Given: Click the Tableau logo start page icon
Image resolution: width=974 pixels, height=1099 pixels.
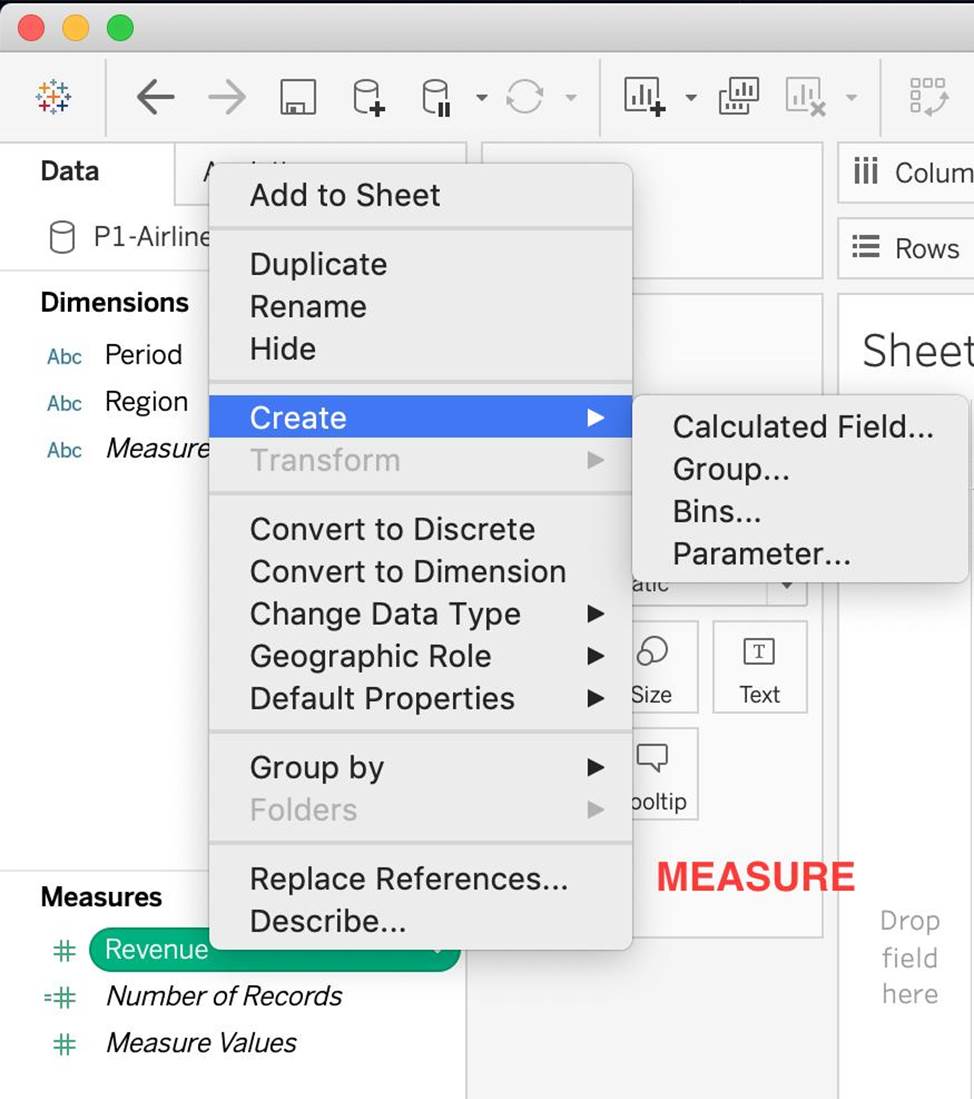Looking at the screenshot, I should [x=53, y=97].
